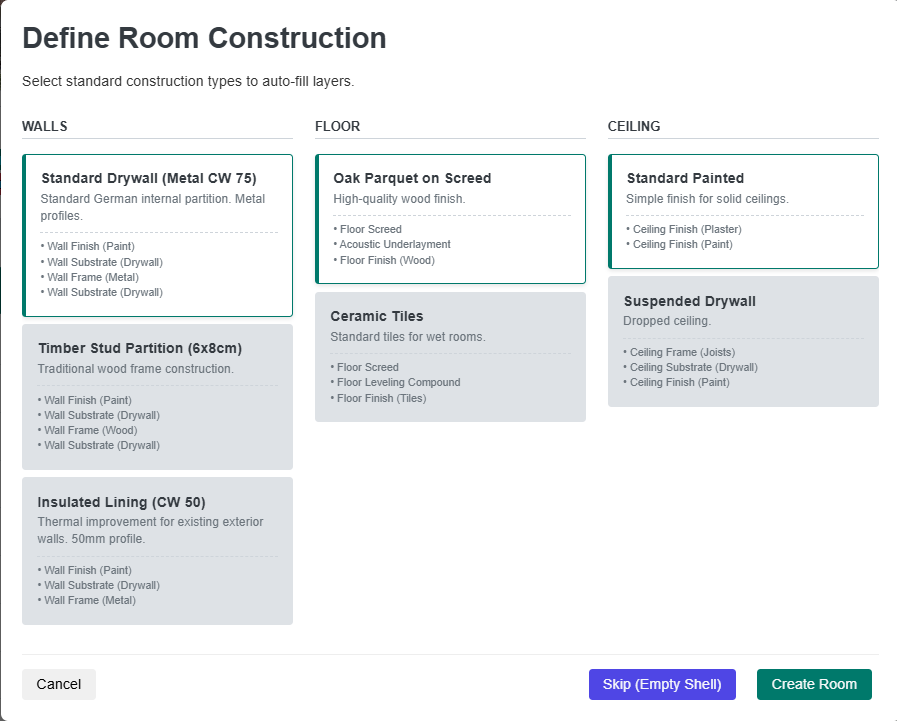Image resolution: width=897 pixels, height=721 pixels.
Task: Click 'Select standard construction types' subtitle text
Action: [188, 81]
